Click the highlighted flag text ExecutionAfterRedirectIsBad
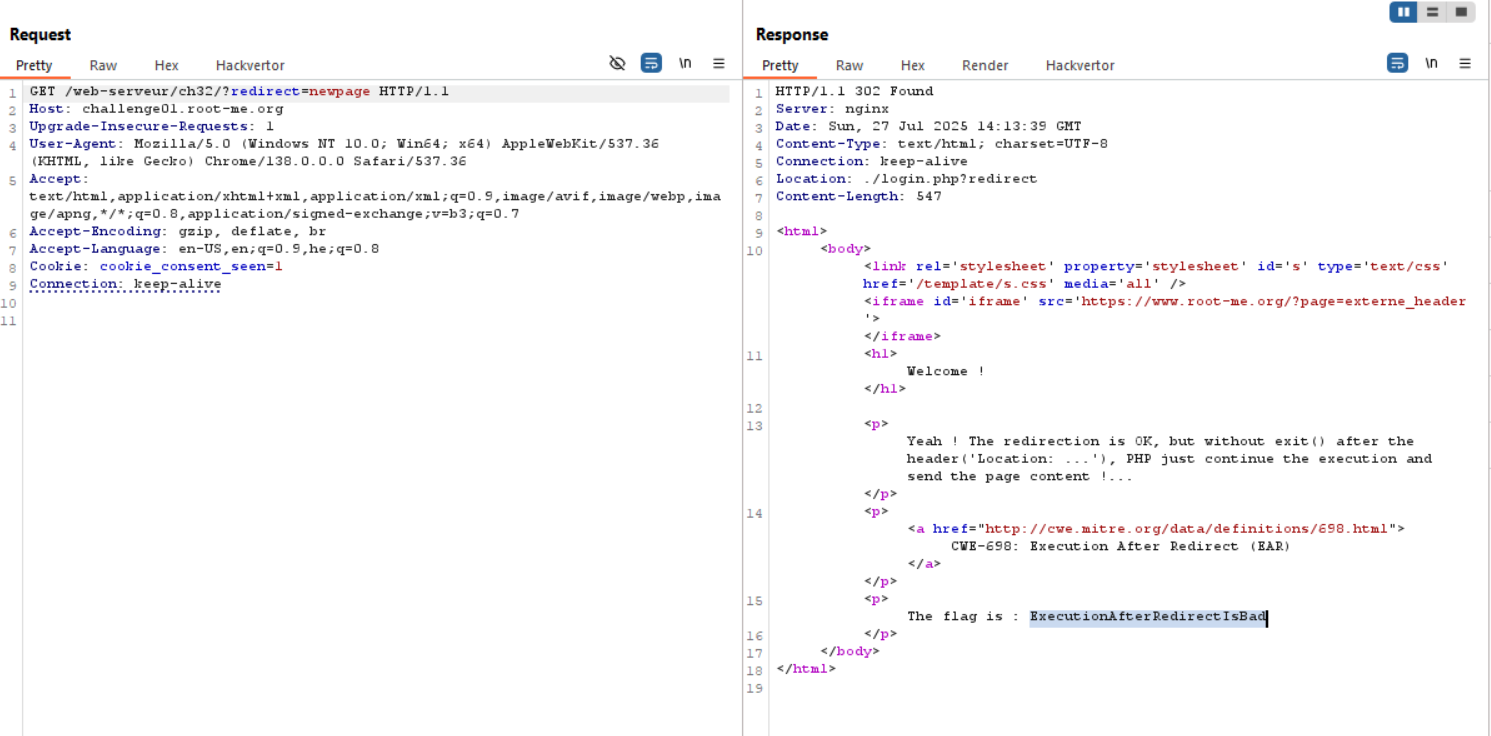This screenshot has width=1491, height=736. [x=1148, y=616]
